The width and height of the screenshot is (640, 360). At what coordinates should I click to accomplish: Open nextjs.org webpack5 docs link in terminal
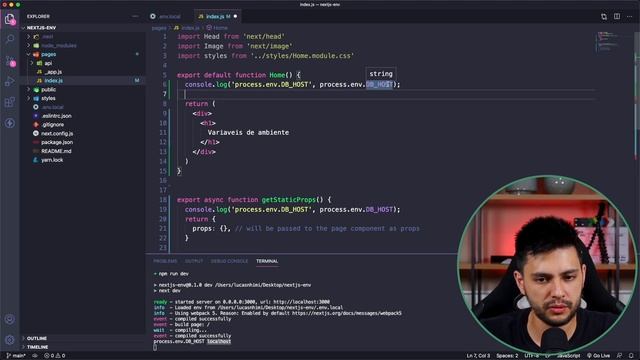(x=347, y=313)
